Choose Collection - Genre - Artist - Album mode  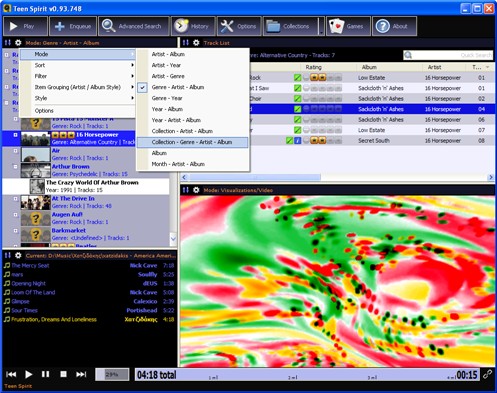pyautogui.click(x=193, y=142)
